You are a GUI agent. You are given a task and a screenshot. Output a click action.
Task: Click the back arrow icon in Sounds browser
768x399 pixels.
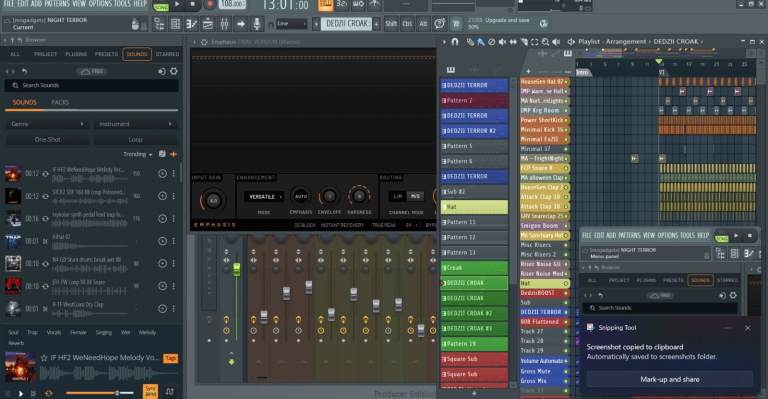[x=24, y=71]
